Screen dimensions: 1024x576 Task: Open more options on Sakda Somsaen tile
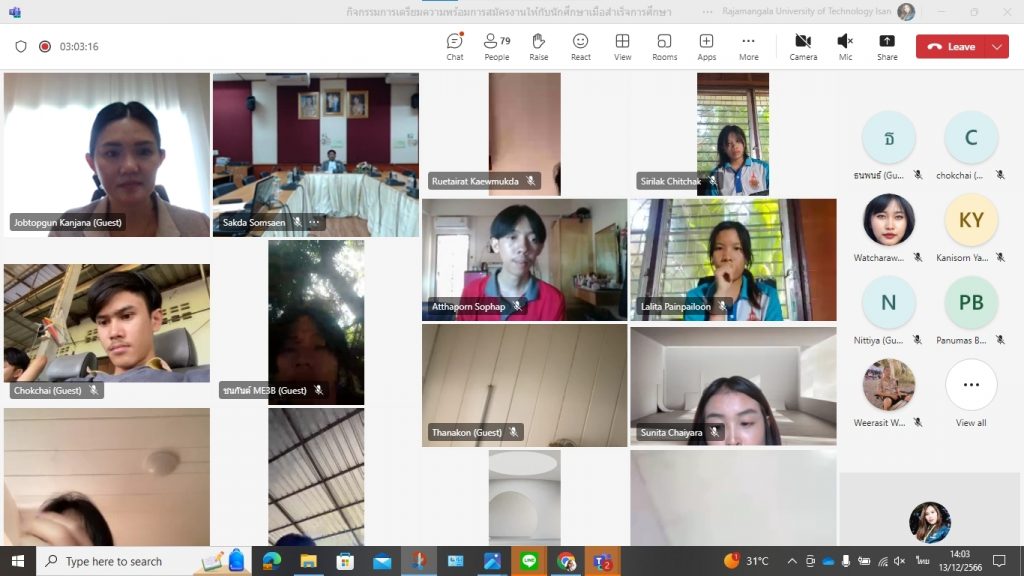314,222
